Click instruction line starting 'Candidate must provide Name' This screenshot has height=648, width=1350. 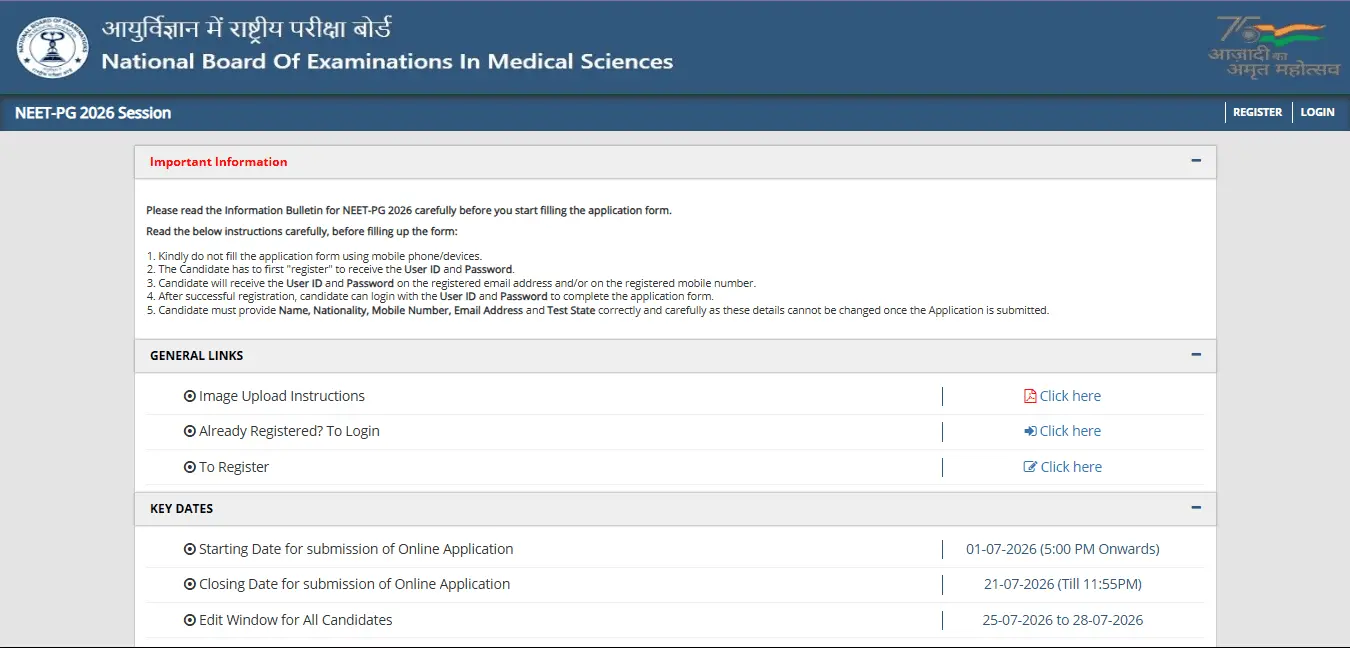pyautogui.click(x=597, y=310)
